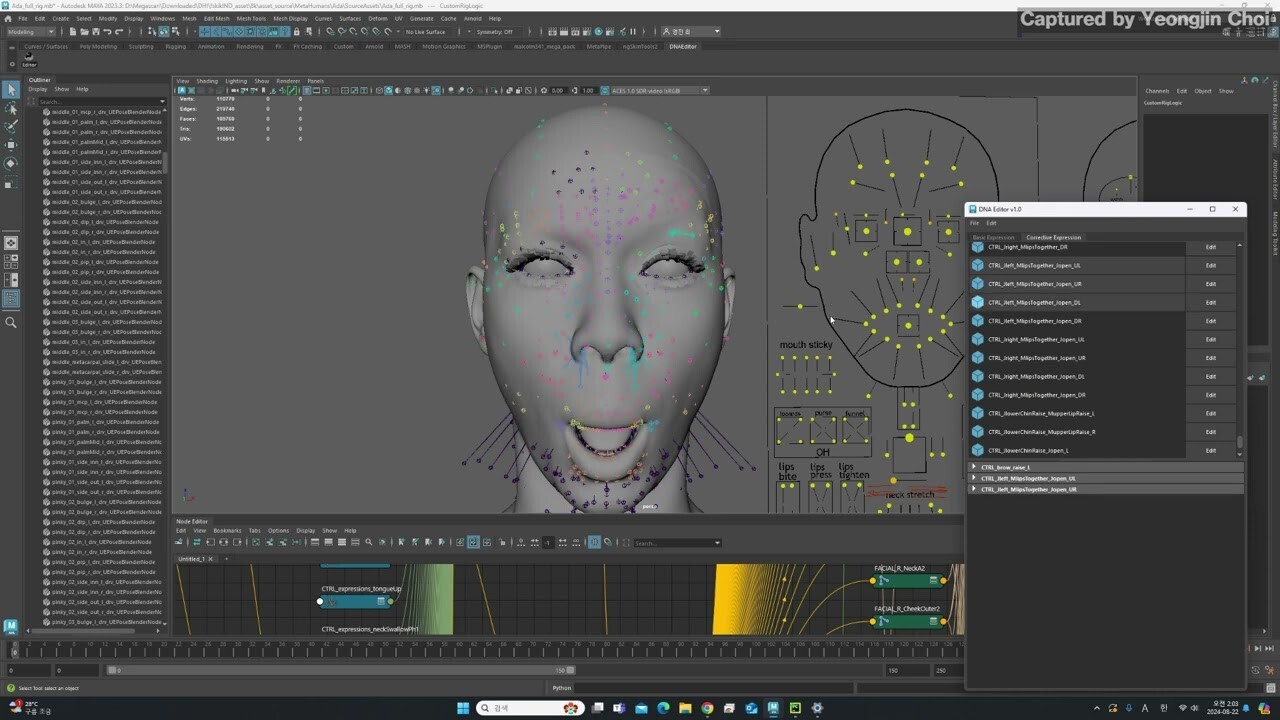Expand the CTRL_brow_raise_L section in DNA Editor
Viewport: 1280px width, 720px height.
pyautogui.click(x=975, y=467)
